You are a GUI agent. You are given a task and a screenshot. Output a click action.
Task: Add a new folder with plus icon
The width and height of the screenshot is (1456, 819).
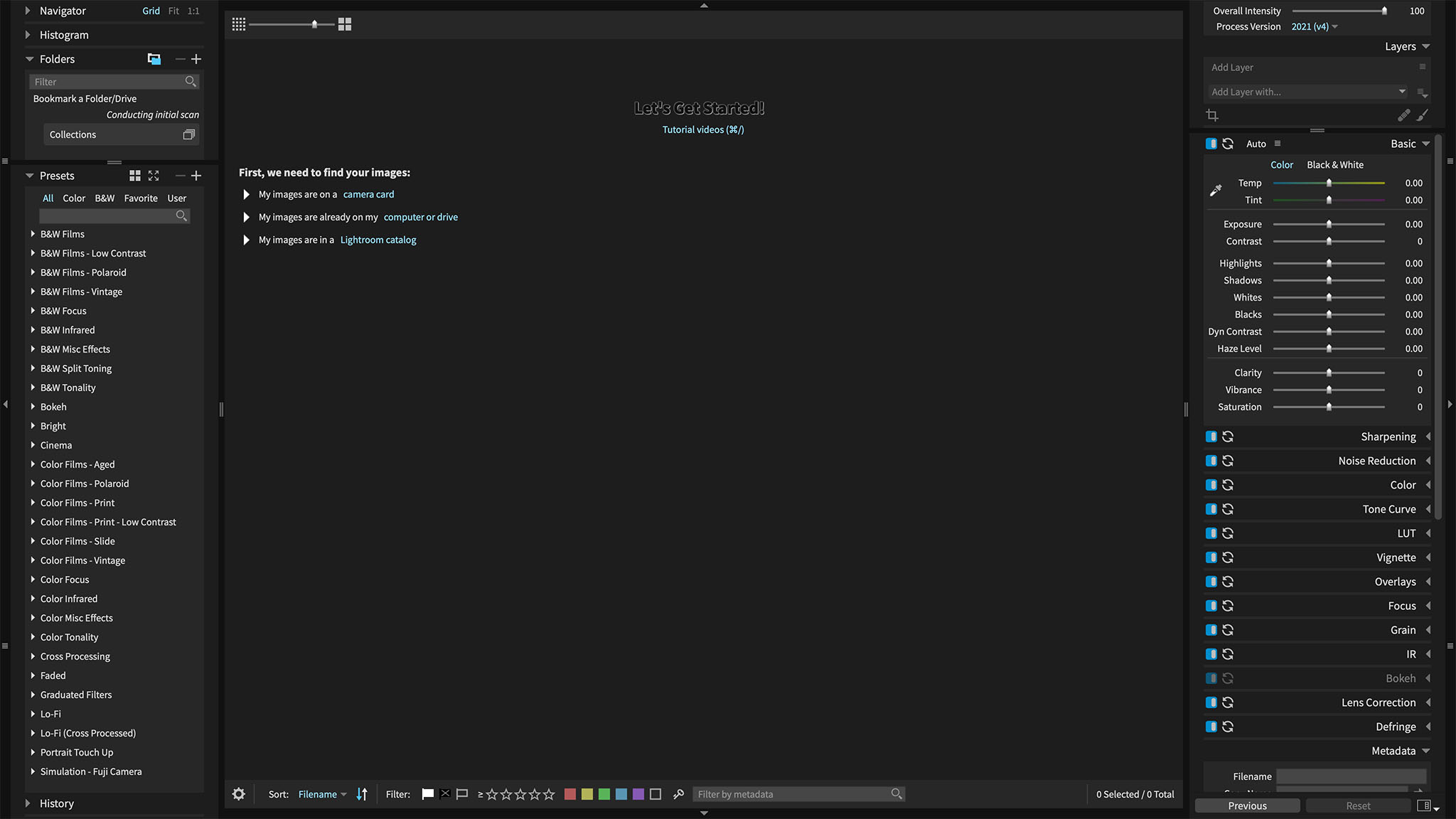coord(196,59)
